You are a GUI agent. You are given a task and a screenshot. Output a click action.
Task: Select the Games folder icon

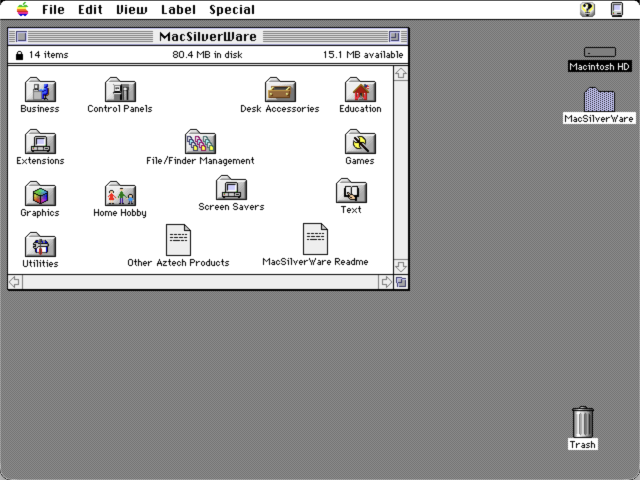[x=360, y=141]
